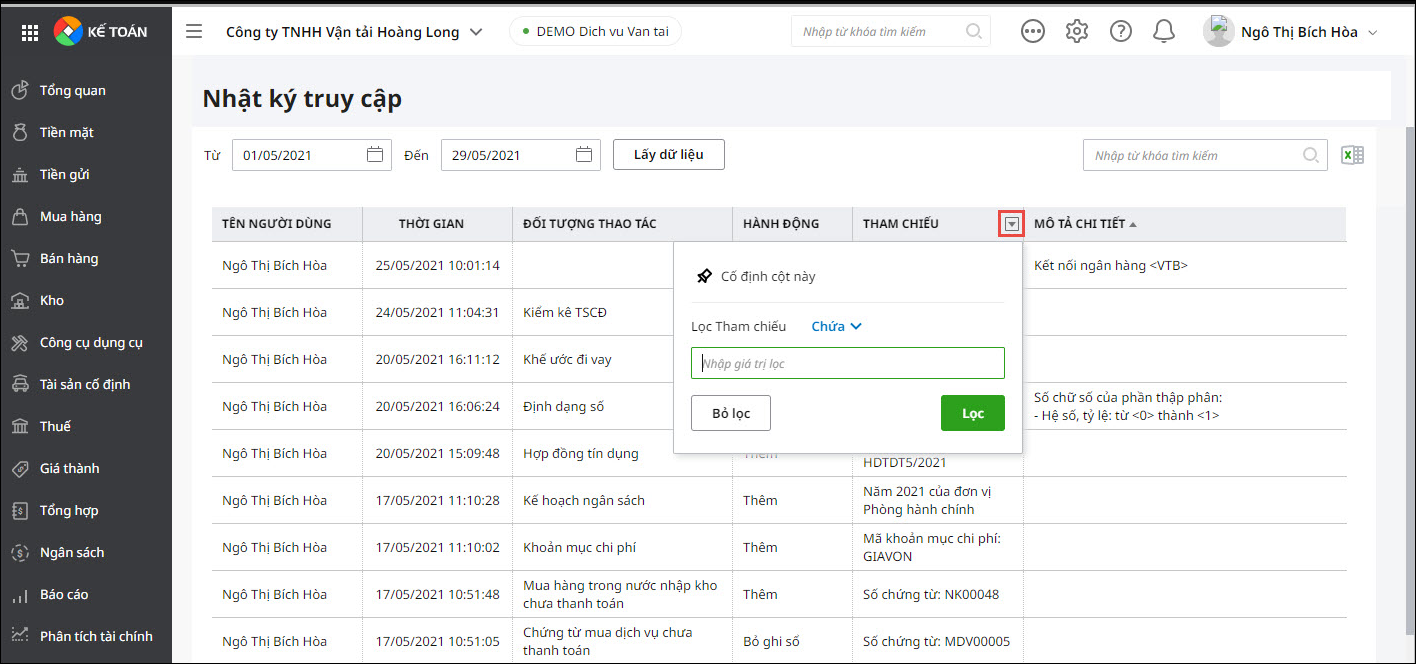Screen dimensions: 1416x664
Task: Click the green Lọc button
Action: click(x=972, y=413)
